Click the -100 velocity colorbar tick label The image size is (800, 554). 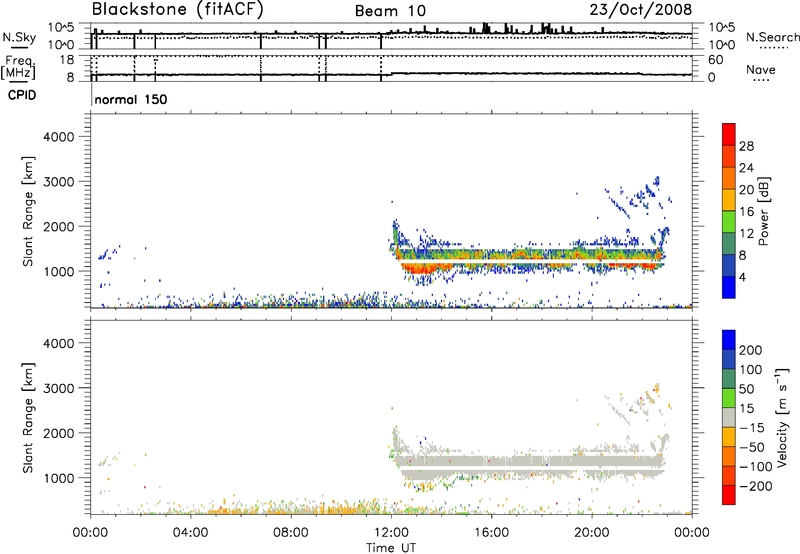coord(756,466)
